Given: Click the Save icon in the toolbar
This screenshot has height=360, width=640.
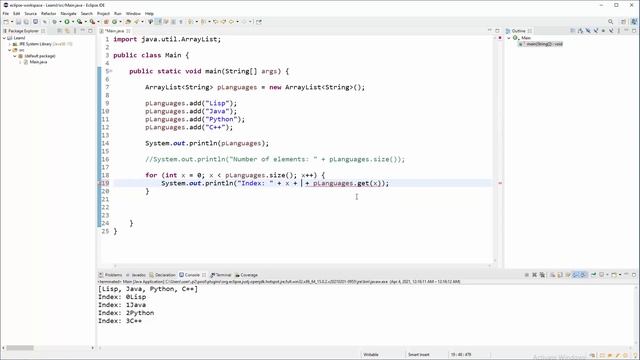Looking at the screenshot, I should pyautogui.click(x=18, y=22).
